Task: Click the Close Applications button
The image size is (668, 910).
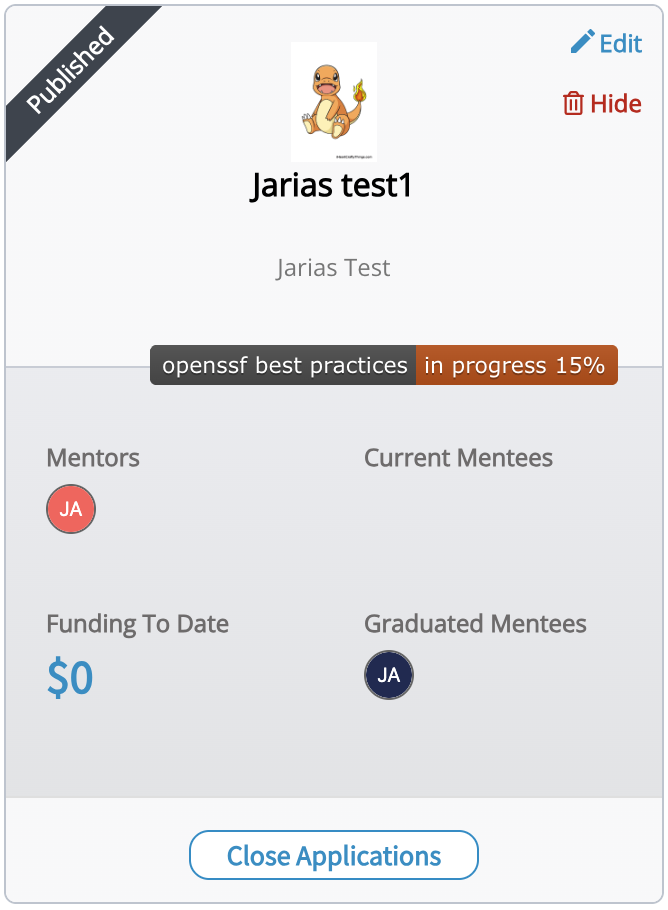Action: pyautogui.click(x=333, y=855)
